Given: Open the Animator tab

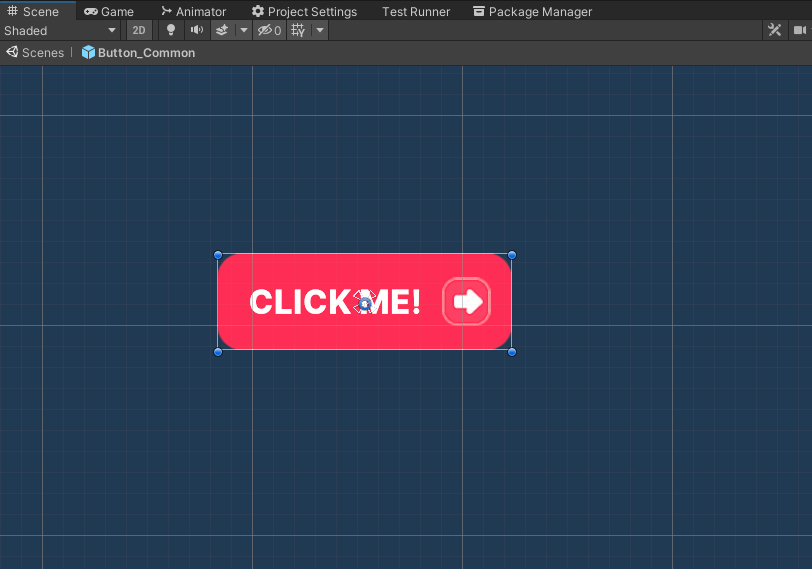Looking at the screenshot, I should click(194, 11).
